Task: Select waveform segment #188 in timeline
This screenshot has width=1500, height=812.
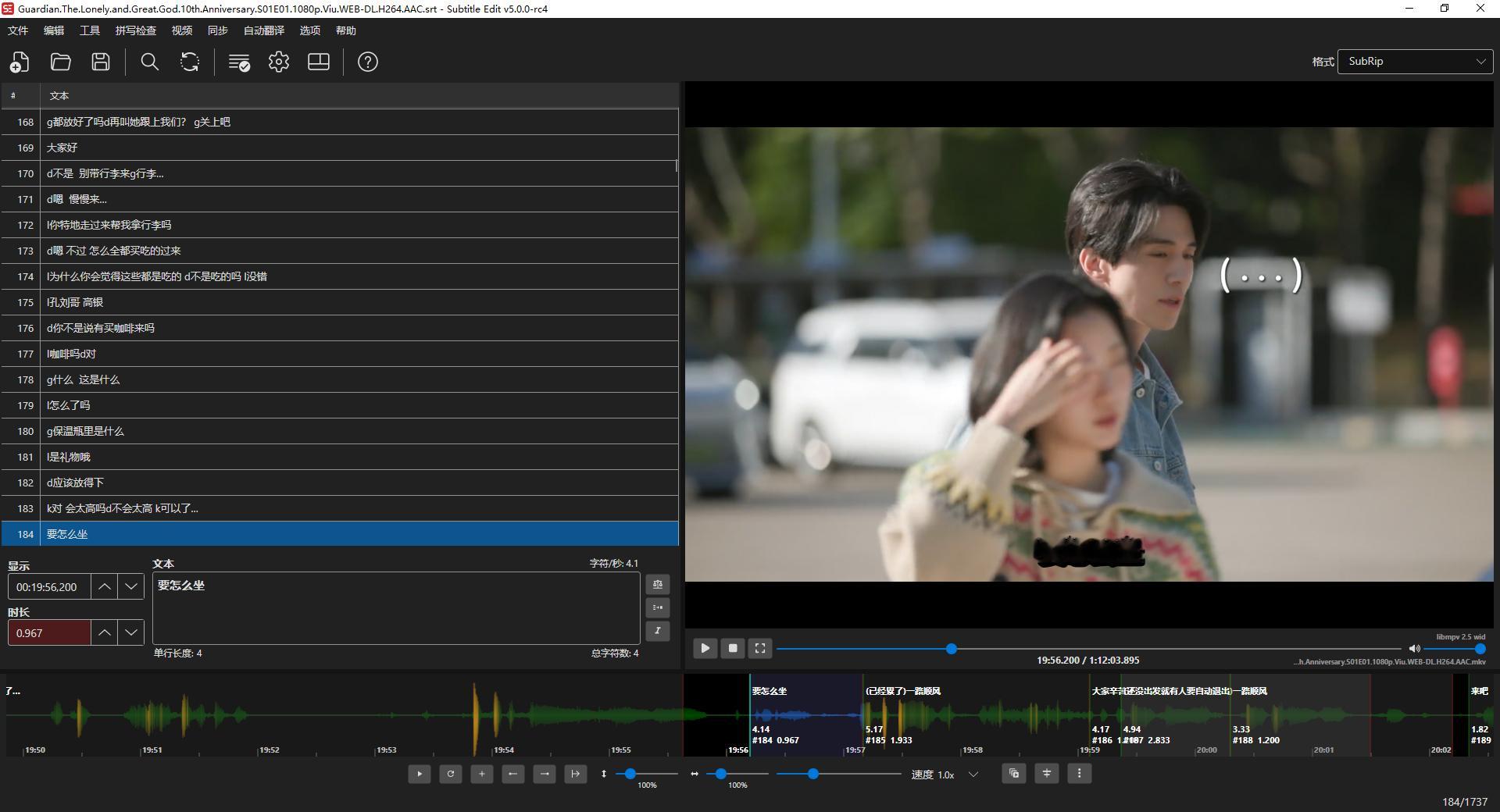Action: [x=1300, y=714]
